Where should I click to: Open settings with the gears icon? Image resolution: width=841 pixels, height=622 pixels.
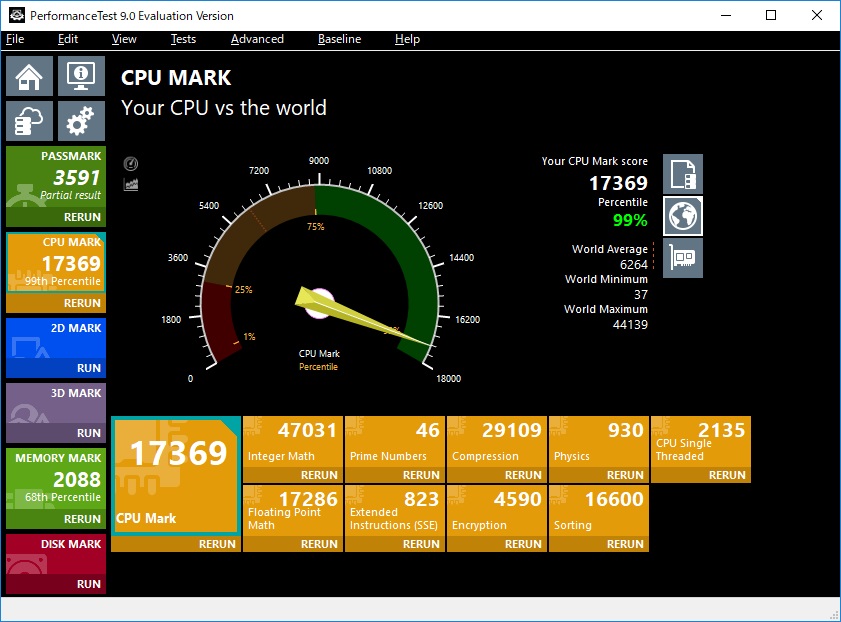pos(81,121)
